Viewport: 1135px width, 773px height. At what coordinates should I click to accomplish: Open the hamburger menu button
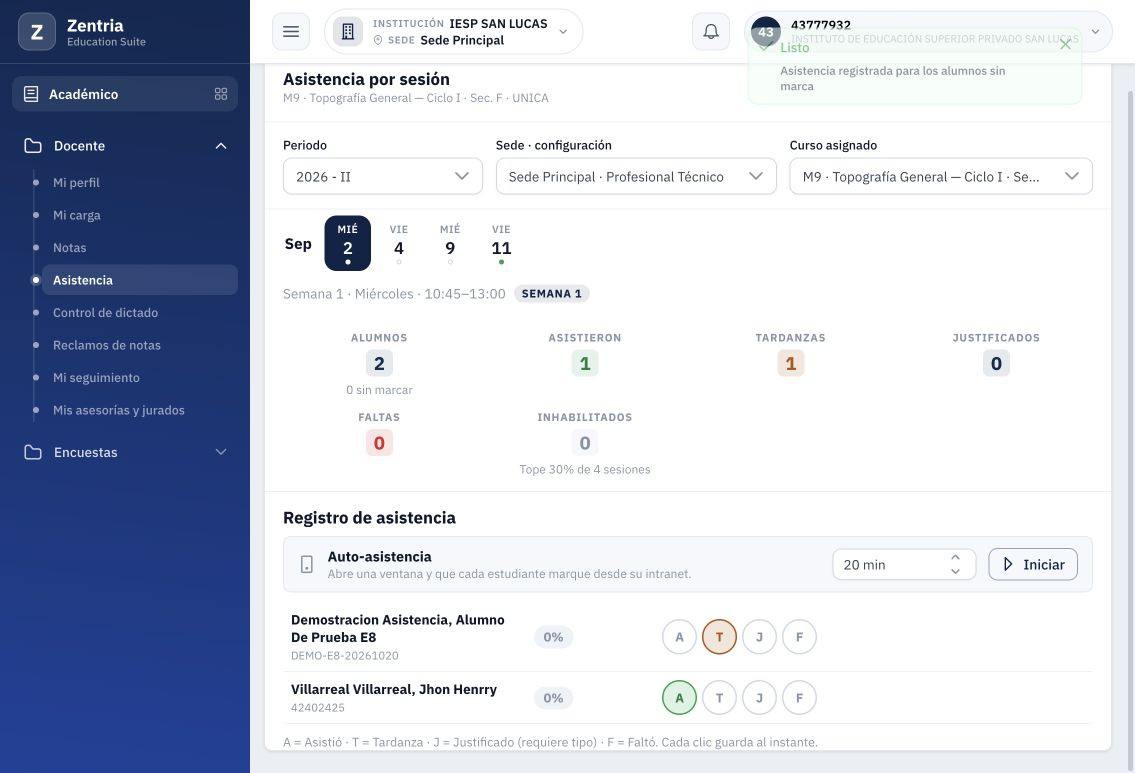tap(291, 32)
